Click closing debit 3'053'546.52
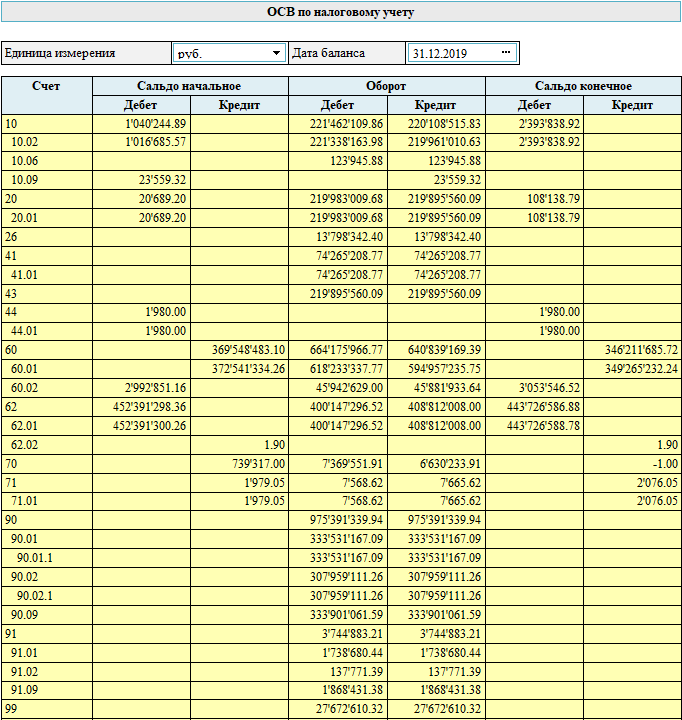The height and width of the screenshot is (720, 682). click(x=549, y=388)
